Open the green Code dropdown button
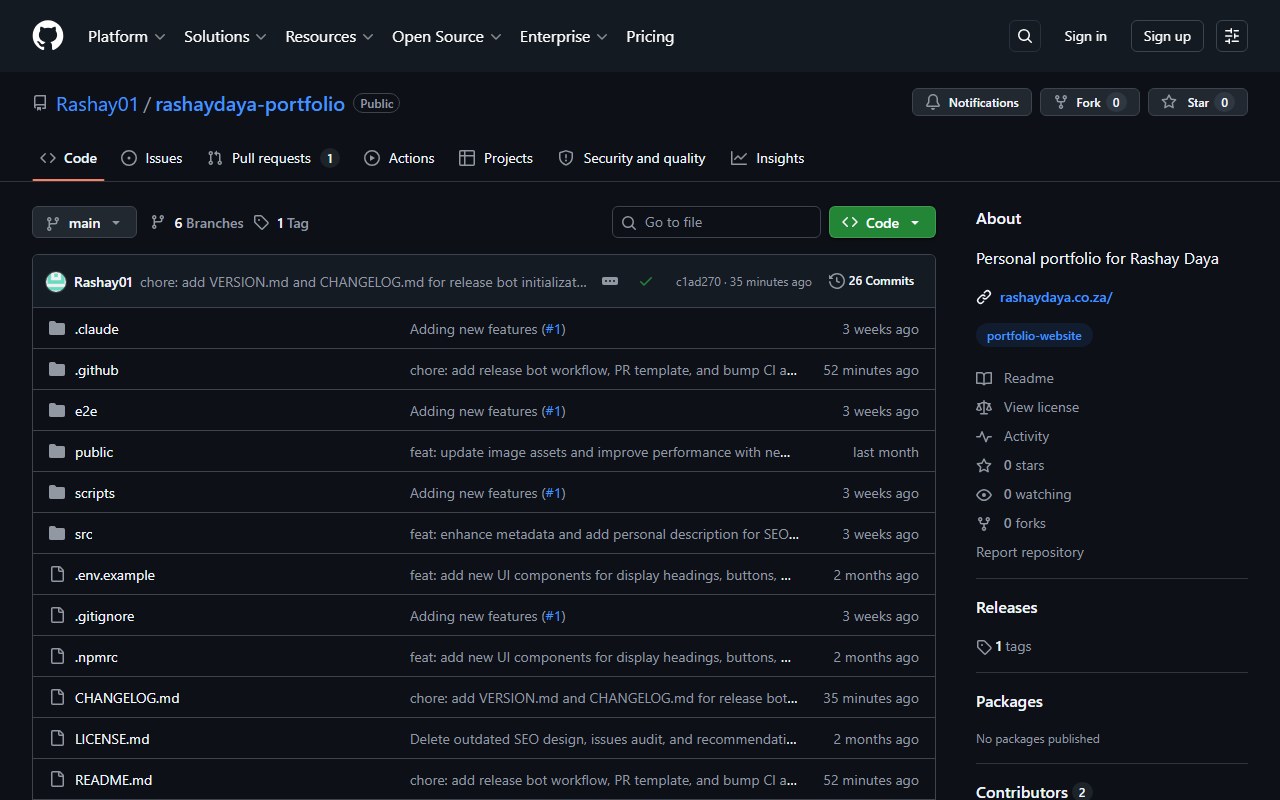 pyautogui.click(x=882, y=222)
